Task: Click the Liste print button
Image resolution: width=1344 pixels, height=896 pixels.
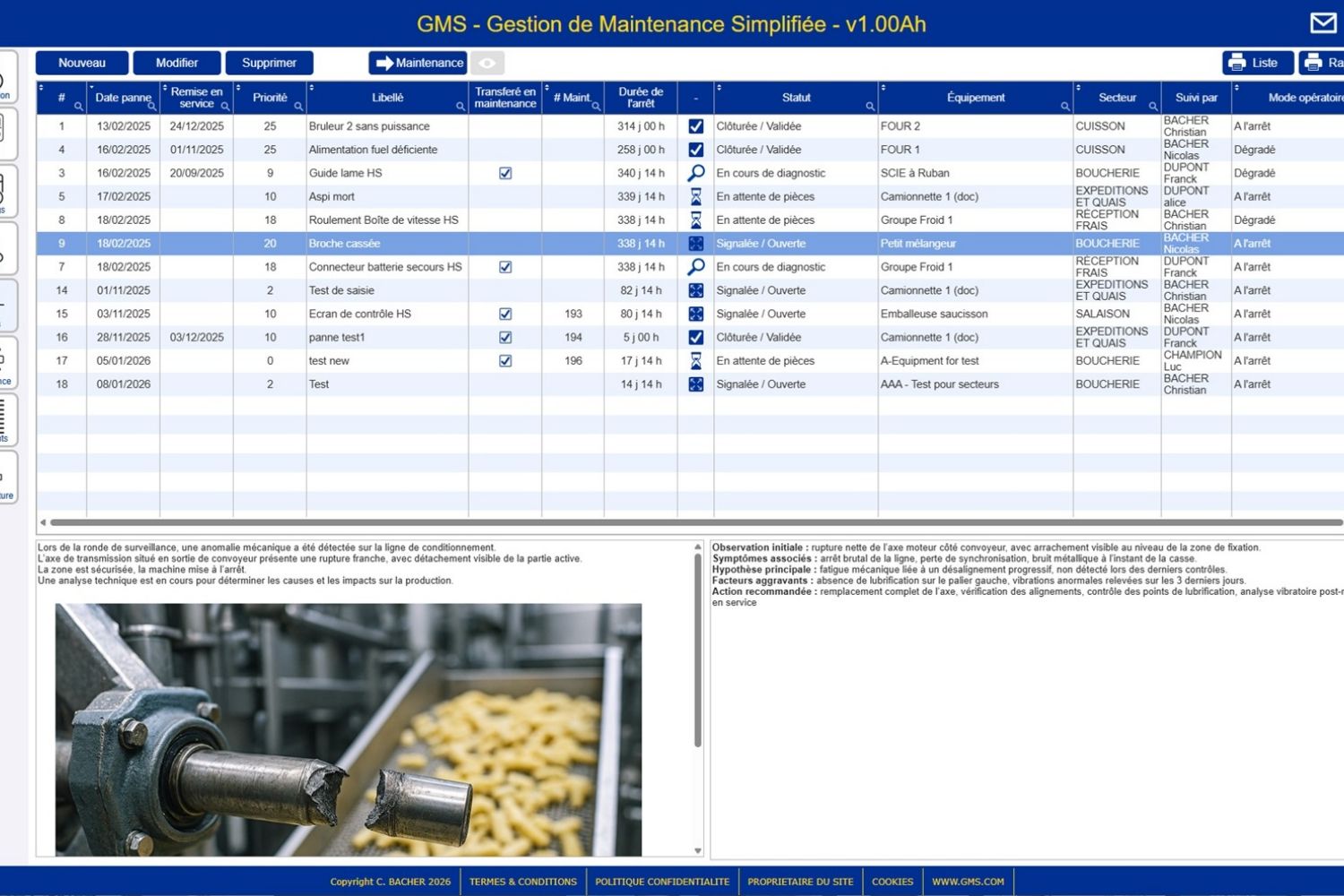Action: click(1257, 63)
